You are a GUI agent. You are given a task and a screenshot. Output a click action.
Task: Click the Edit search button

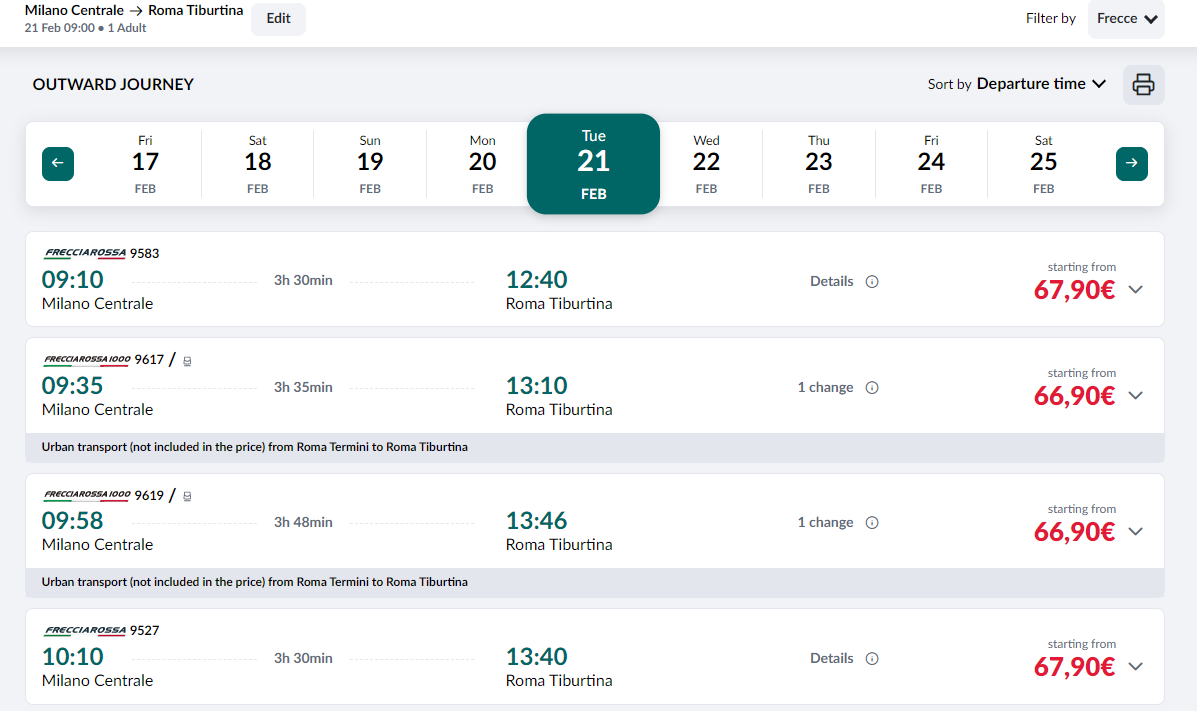[278, 19]
